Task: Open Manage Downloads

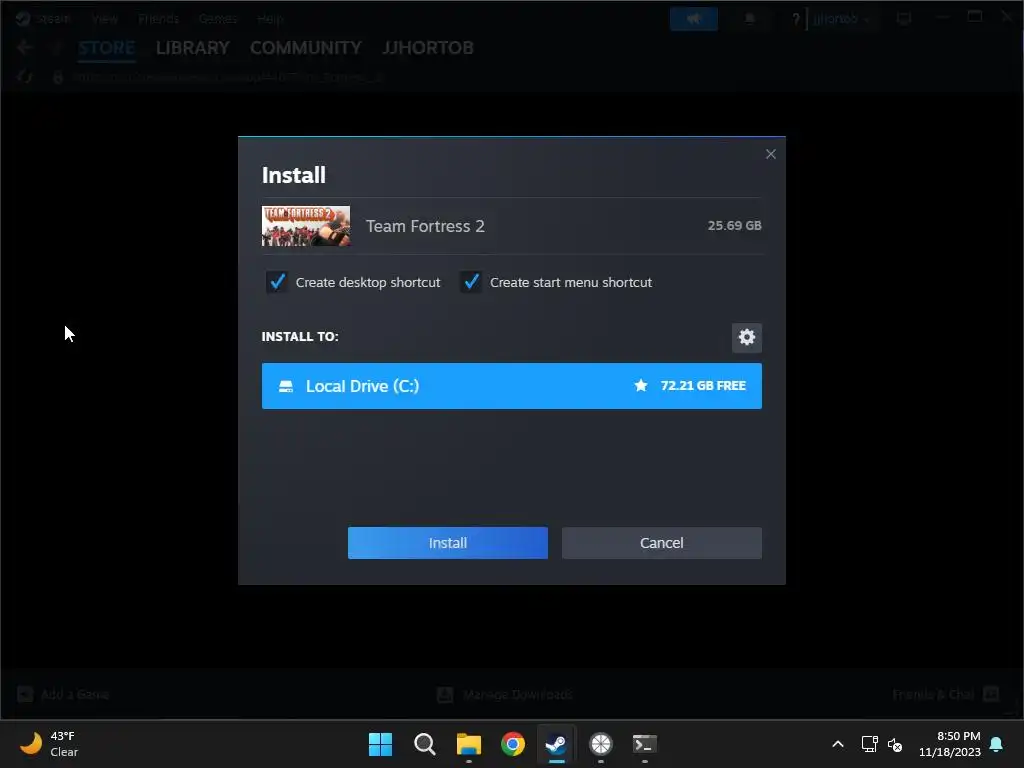Action: click(505, 694)
